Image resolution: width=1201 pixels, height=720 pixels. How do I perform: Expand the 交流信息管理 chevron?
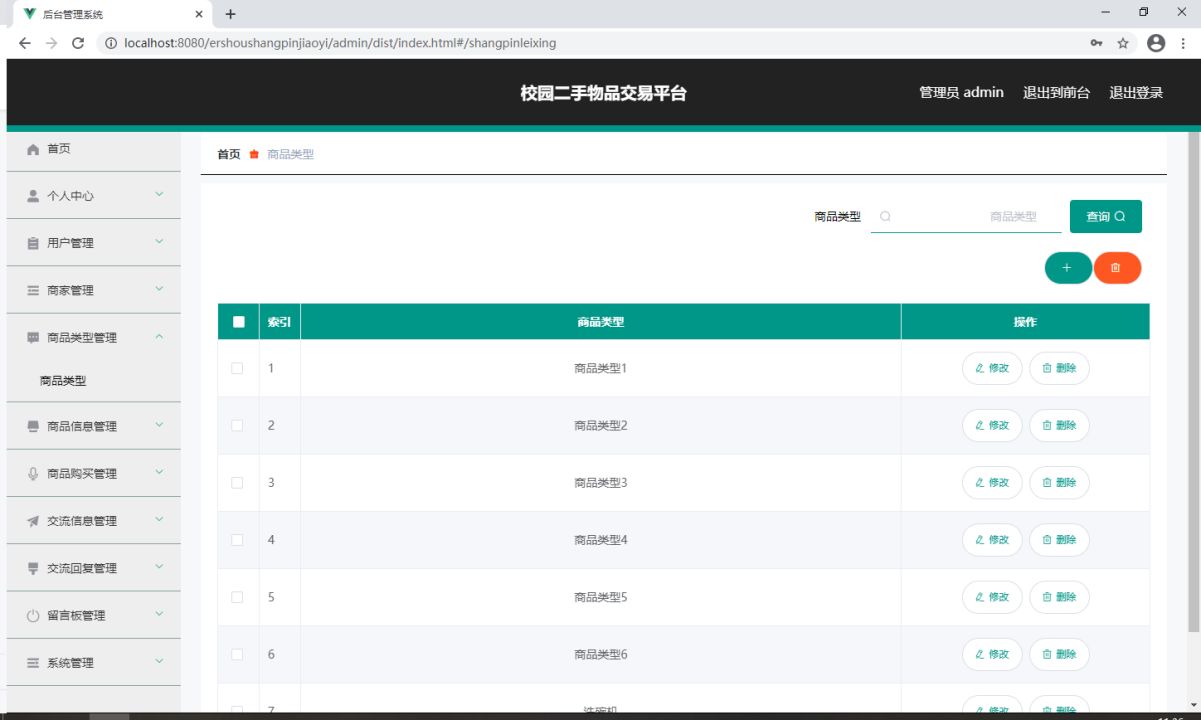click(159, 520)
